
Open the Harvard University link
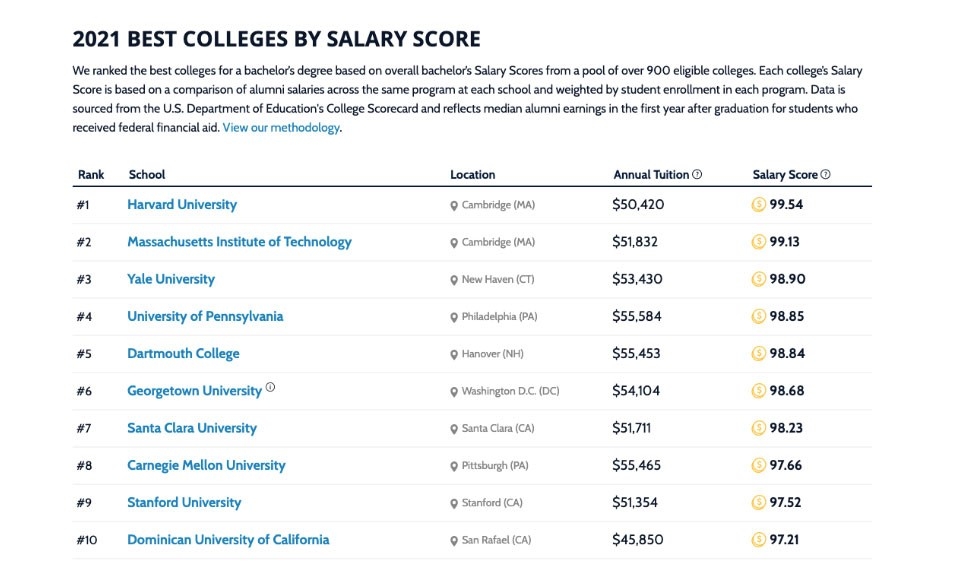click(182, 205)
